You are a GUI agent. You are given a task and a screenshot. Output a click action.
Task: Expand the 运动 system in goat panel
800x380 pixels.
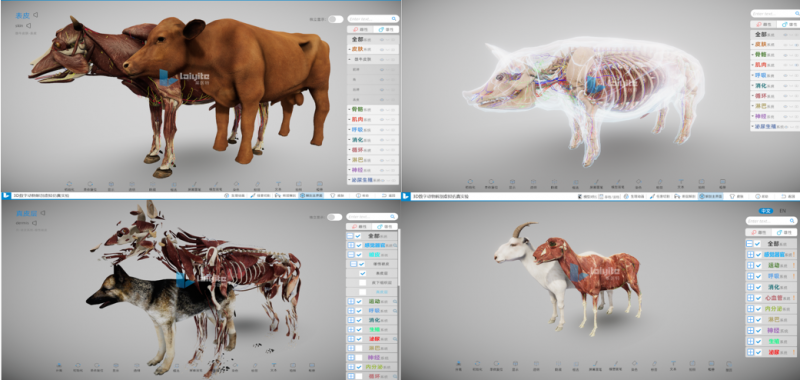coord(749,265)
